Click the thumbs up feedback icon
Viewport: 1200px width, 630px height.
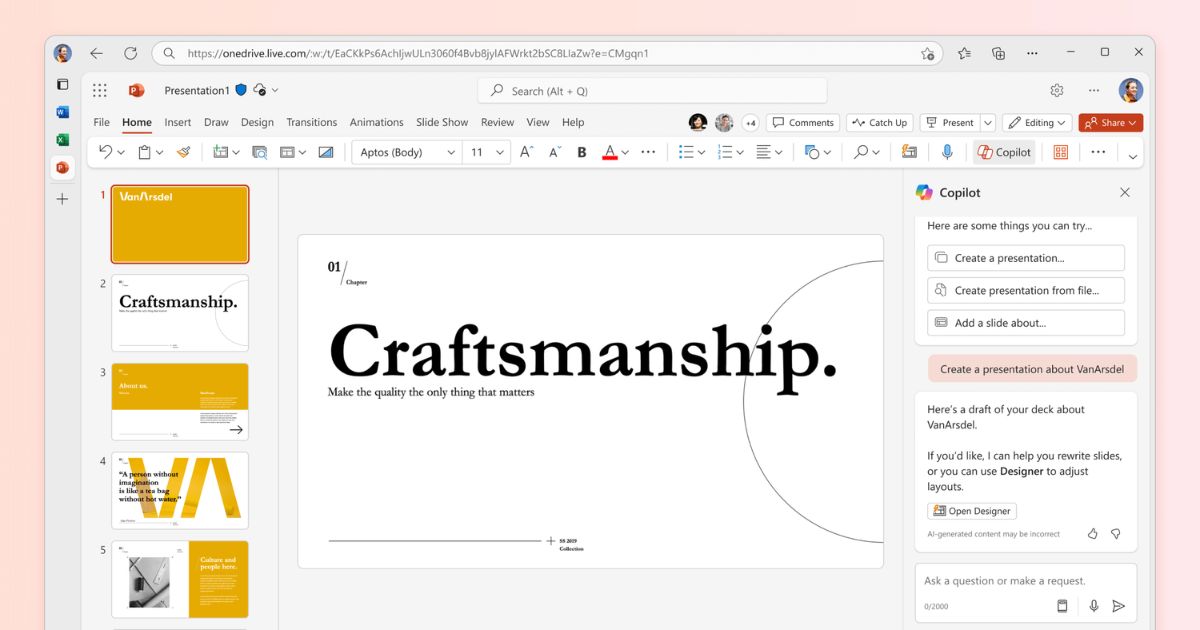click(x=1092, y=534)
